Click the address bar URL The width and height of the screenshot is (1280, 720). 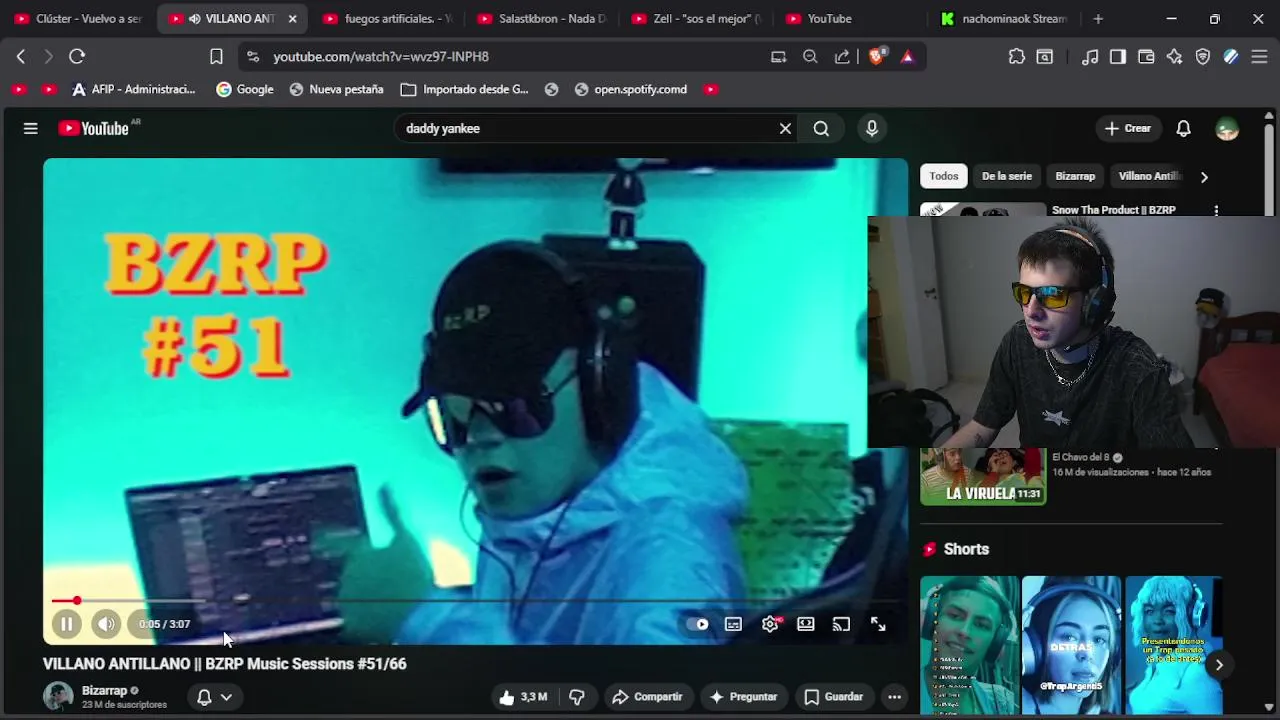pyautogui.click(x=381, y=57)
